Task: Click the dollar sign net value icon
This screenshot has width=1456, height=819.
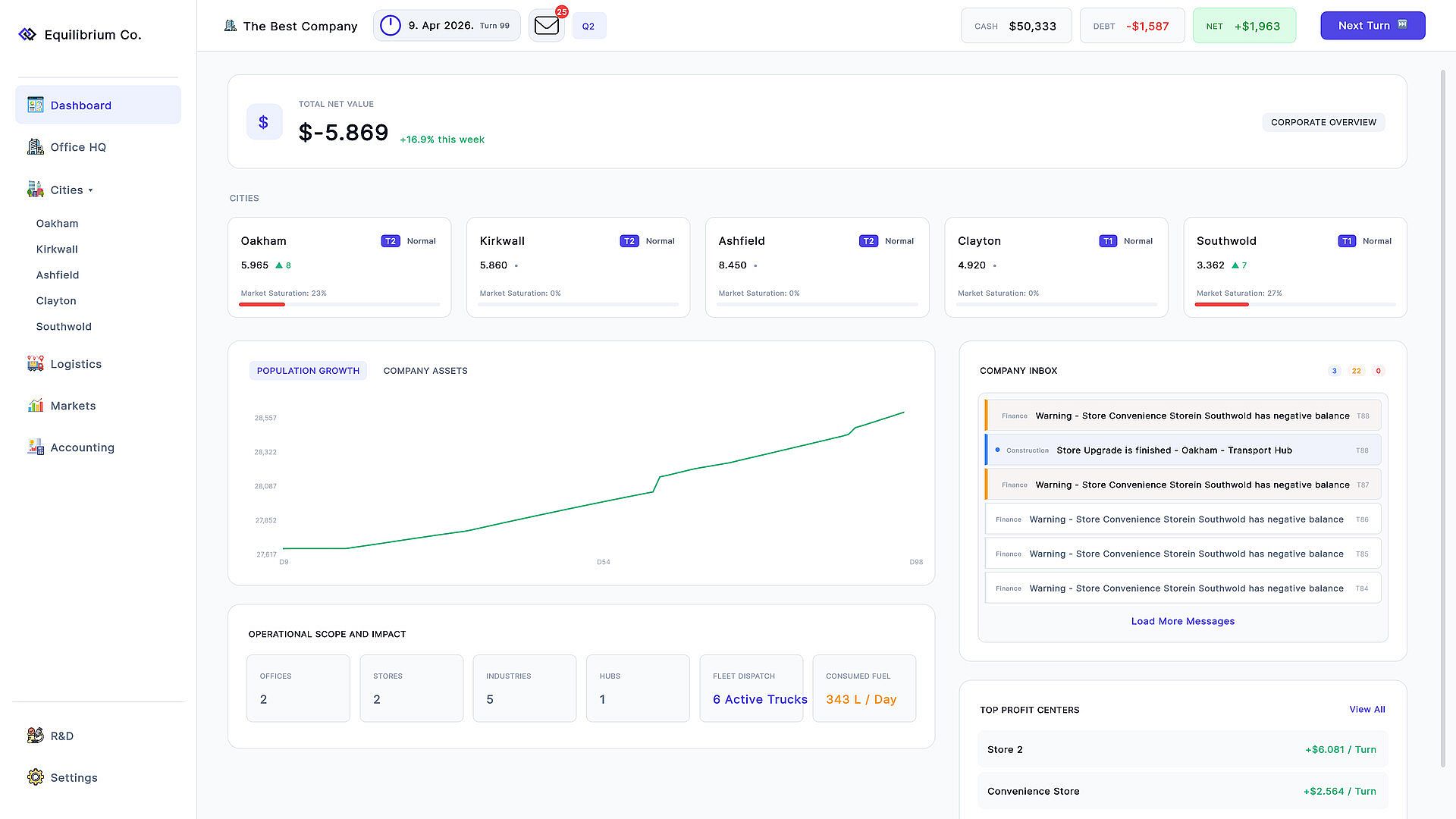Action: pos(264,122)
